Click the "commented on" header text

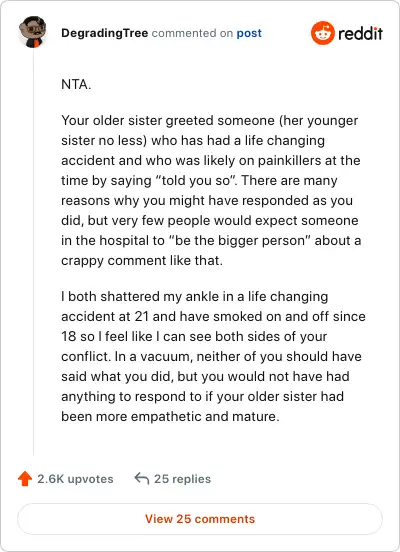[x=192, y=33]
